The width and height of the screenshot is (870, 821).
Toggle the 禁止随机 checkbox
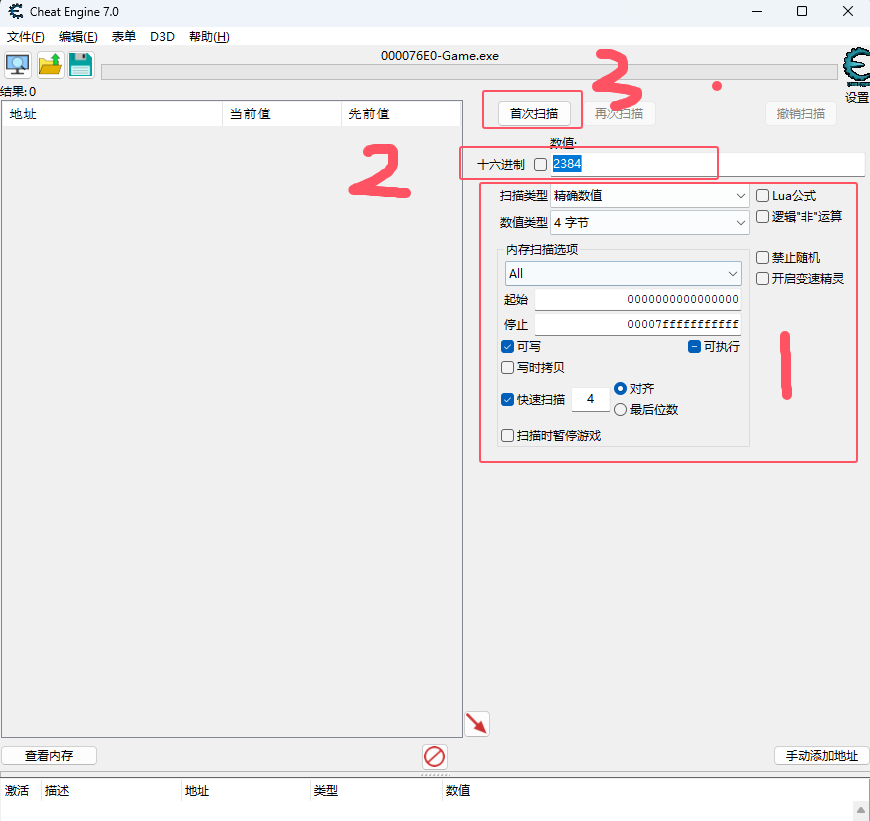click(x=762, y=257)
